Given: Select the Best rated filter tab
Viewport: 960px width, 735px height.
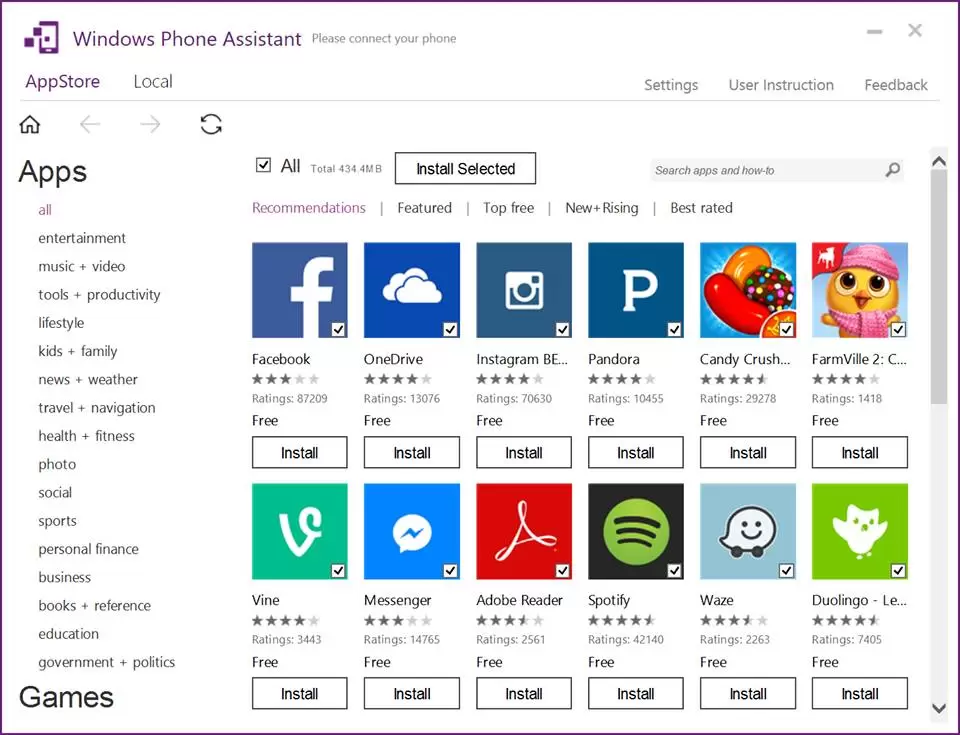Looking at the screenshot, I should 701,208.
